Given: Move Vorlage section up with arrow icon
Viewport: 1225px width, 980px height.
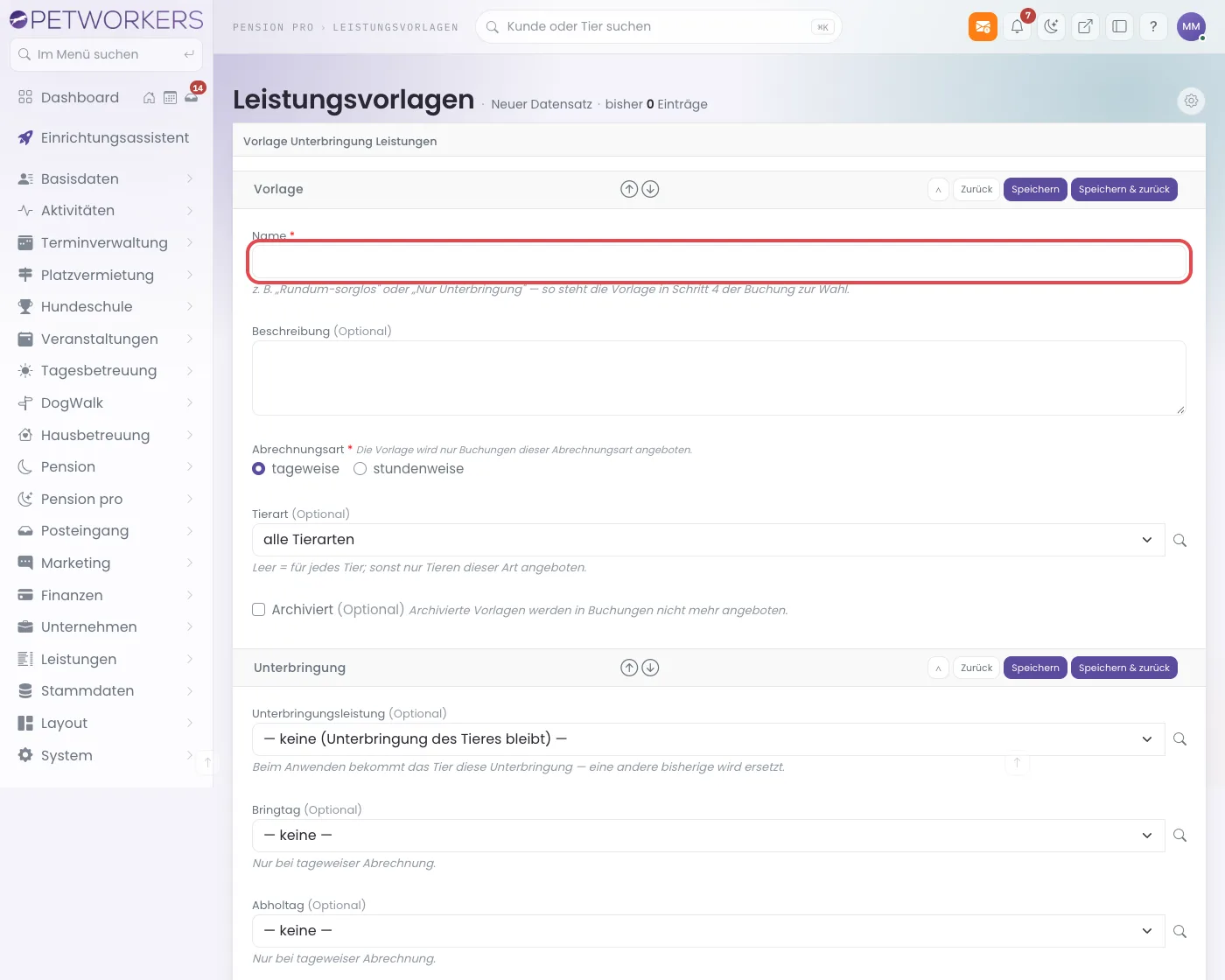Looking at the screenshot, I should (629, 189).
